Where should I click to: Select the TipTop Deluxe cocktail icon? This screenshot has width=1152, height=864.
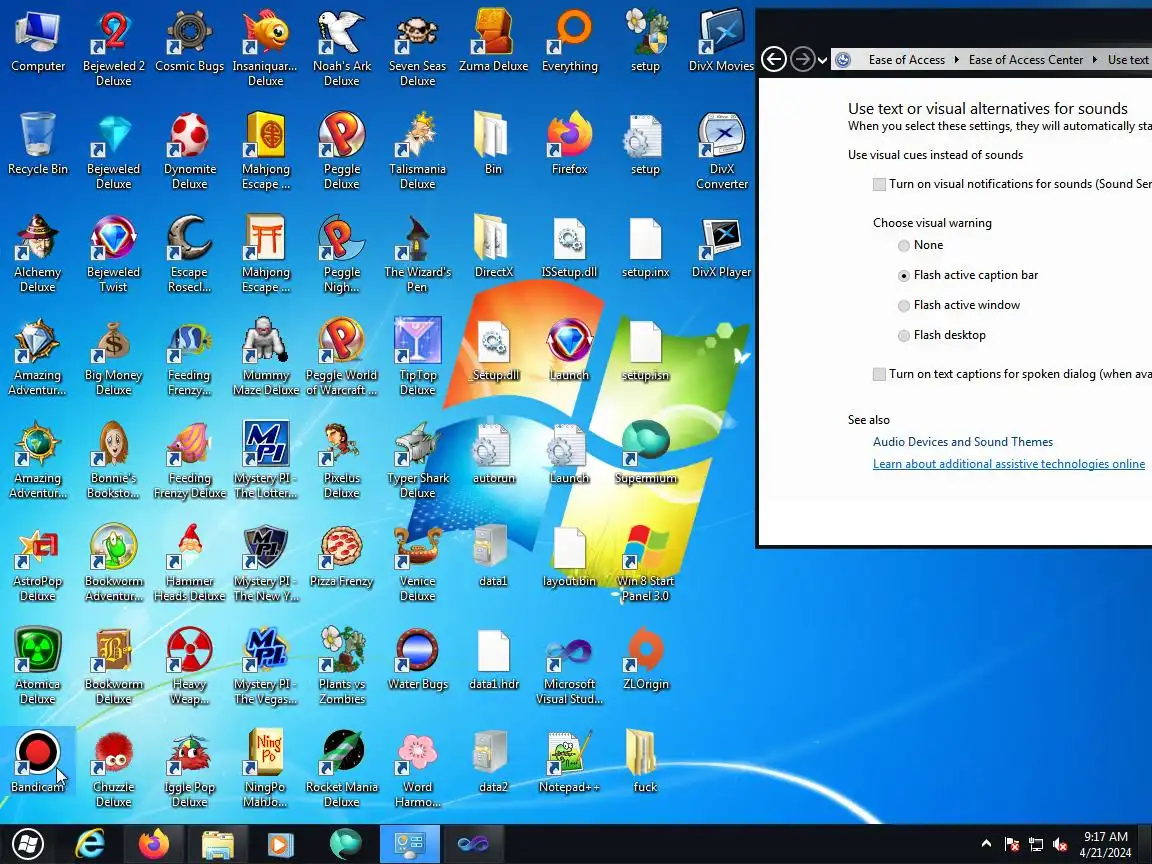pyautogui.click(x=417, y=356)
